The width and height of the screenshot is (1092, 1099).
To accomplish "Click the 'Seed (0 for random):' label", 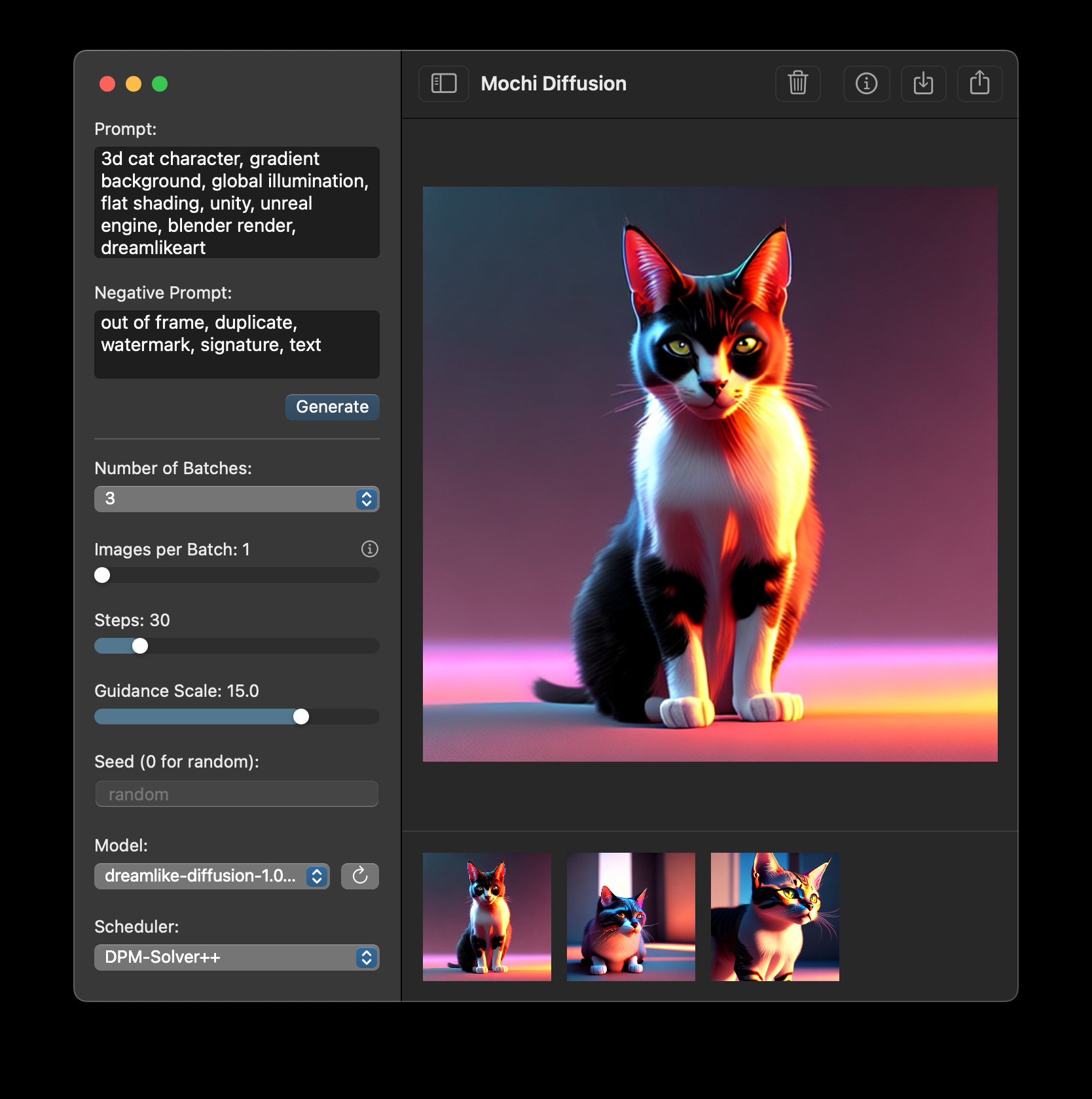I will [x=177, y=762].
